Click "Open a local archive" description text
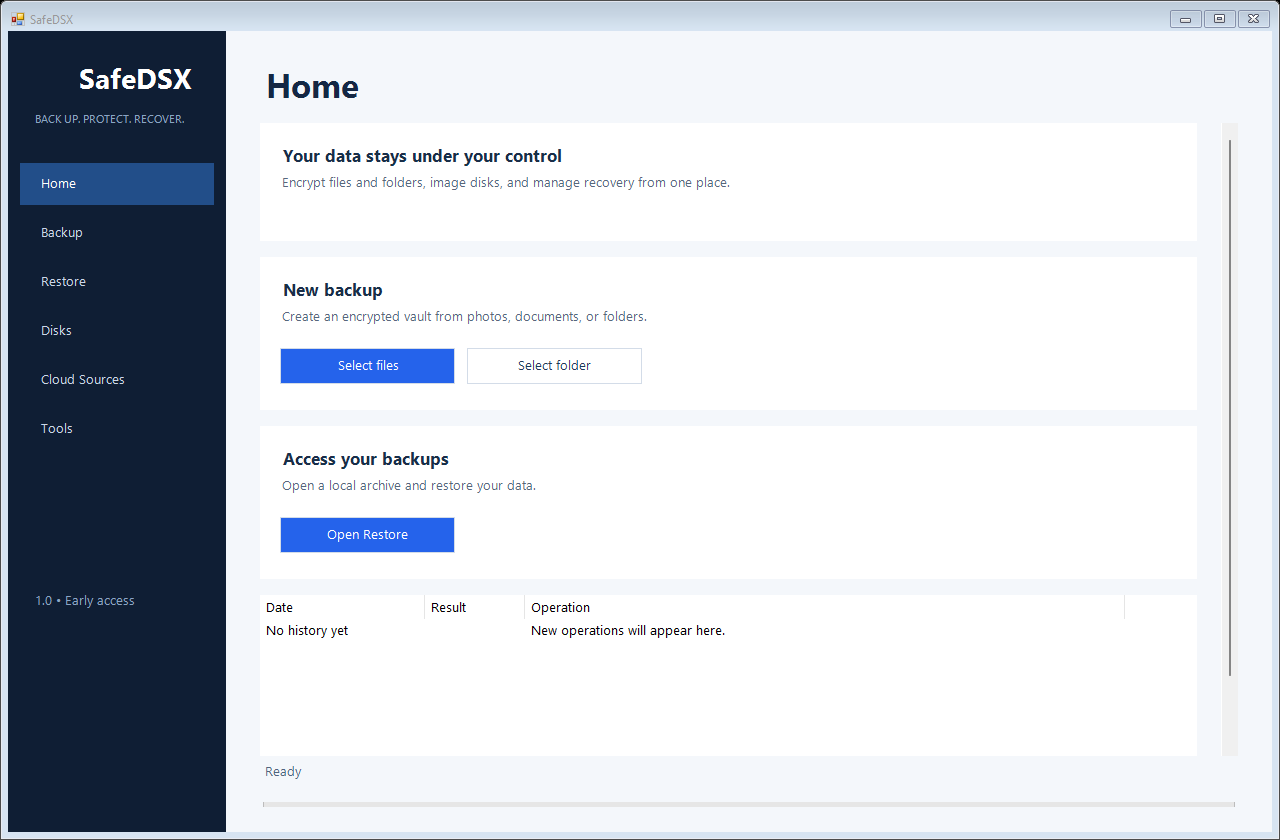 (x=409, y=486)
